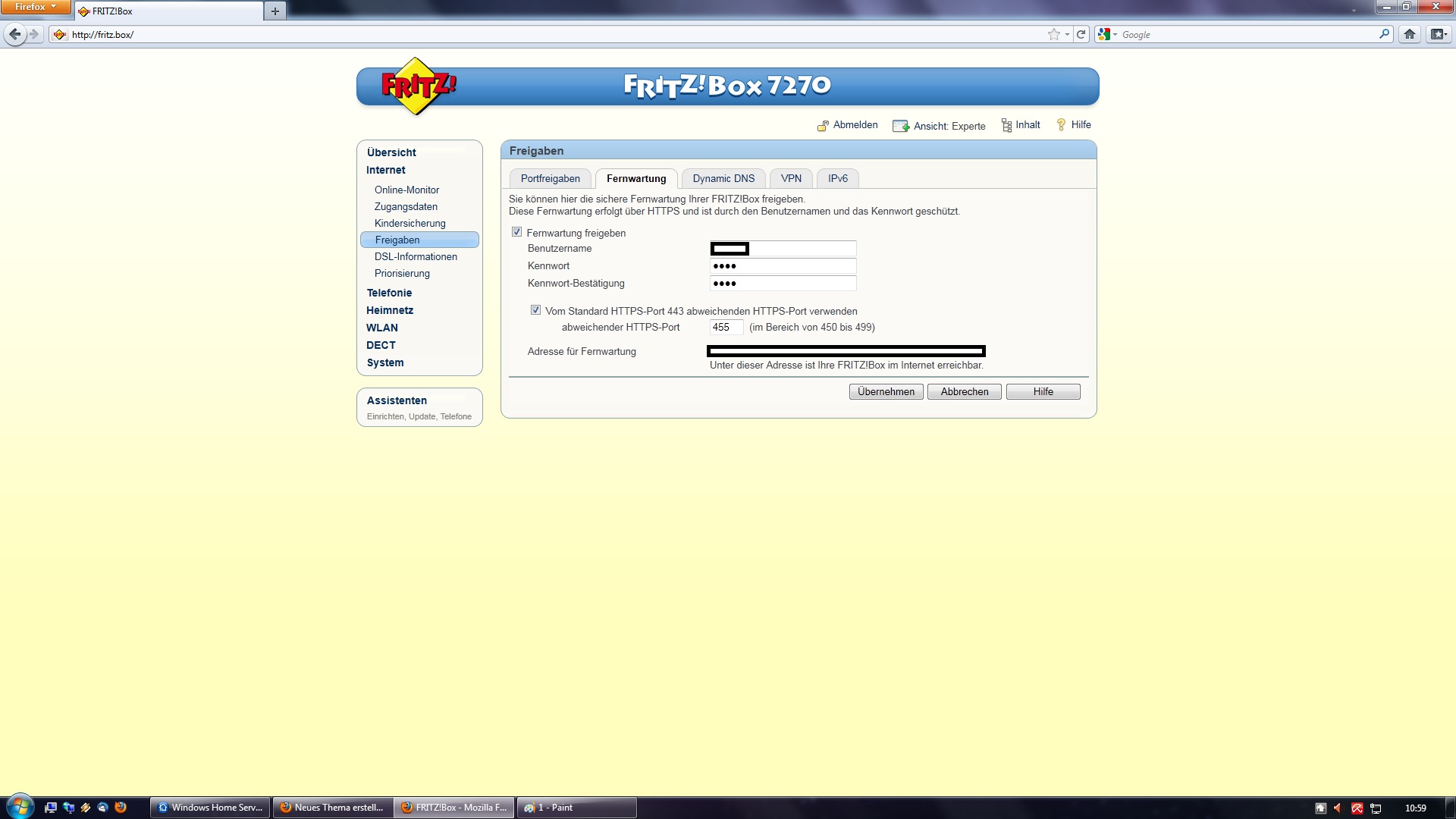Open Übersicht in the sidebar
Image resolution: width=1456 pixels, height=819 pixels.
tap(391, 152)
